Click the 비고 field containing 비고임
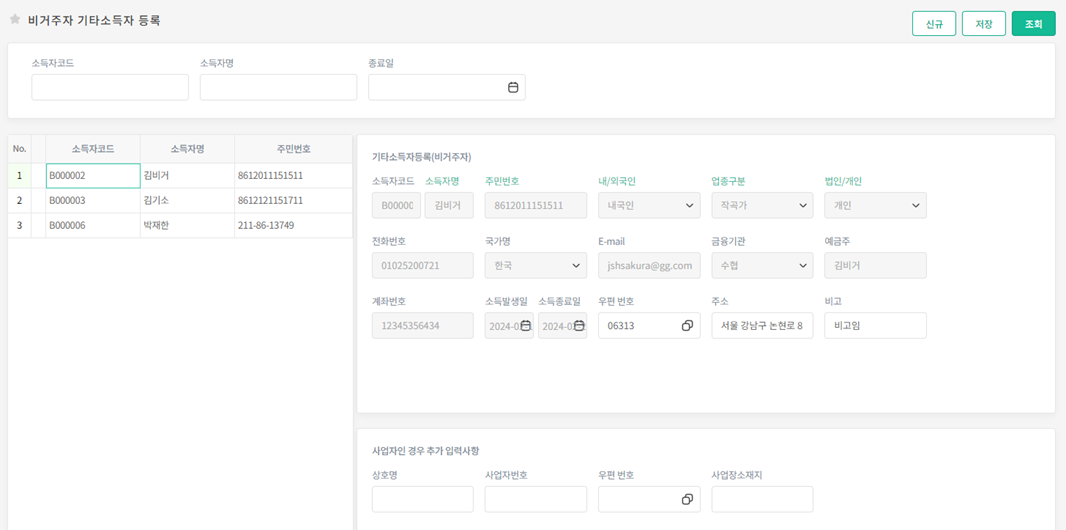 pos(875,326)
